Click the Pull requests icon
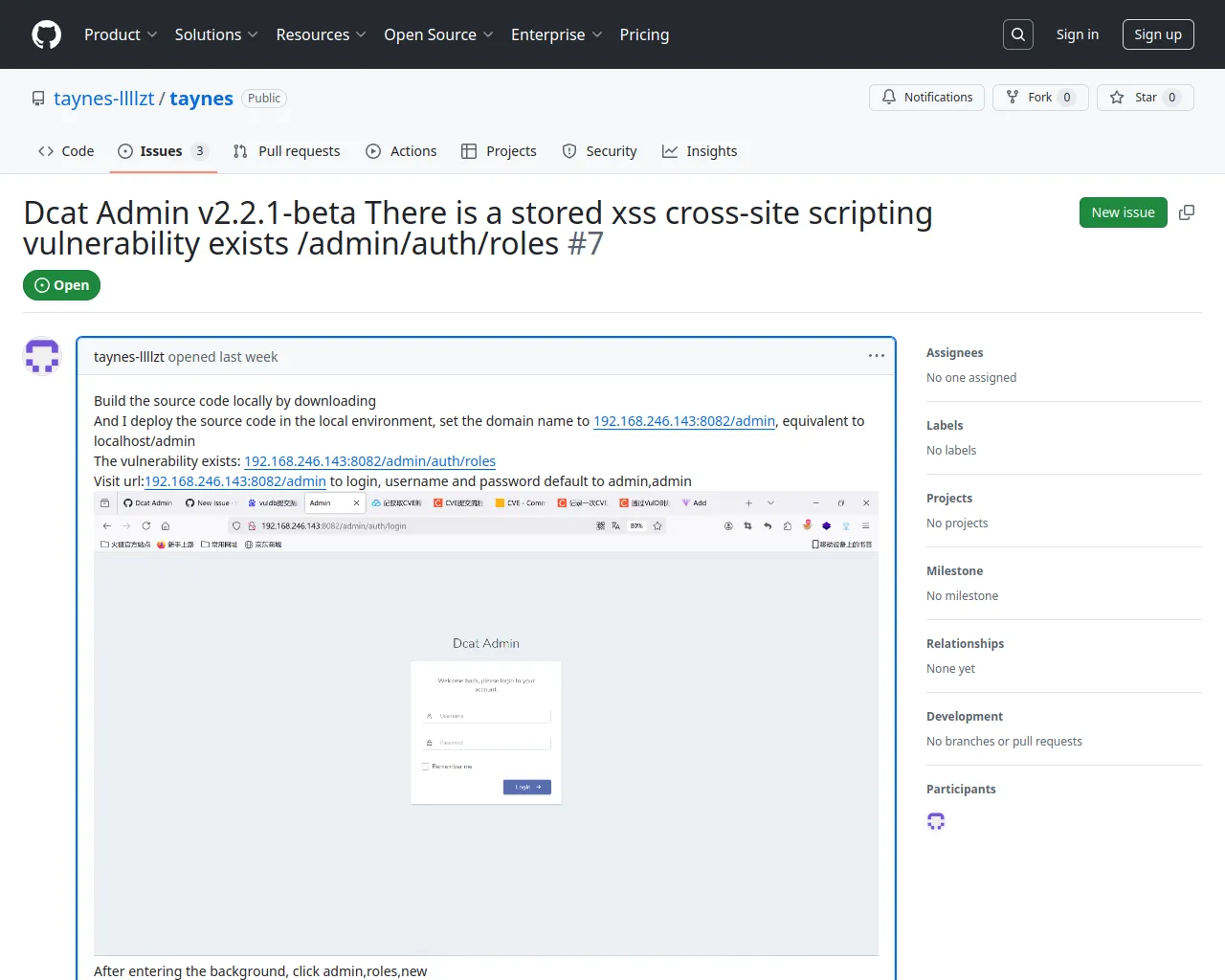This screenshot has width=1225, height=980. (x=240, y=151)
